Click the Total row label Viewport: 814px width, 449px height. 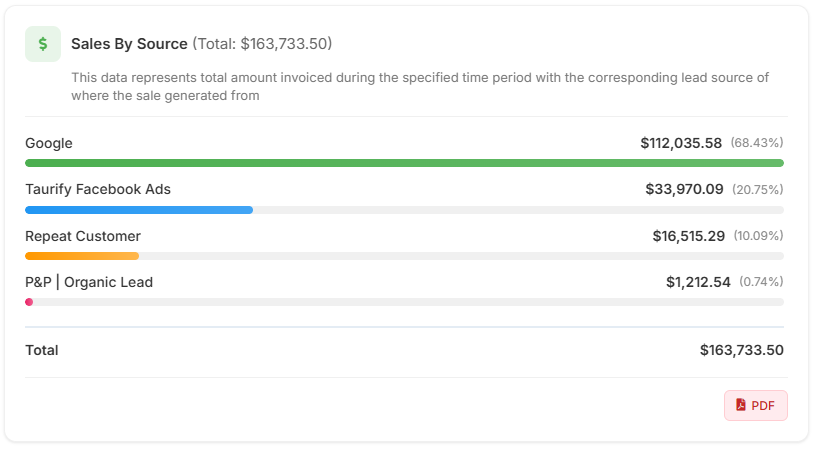pyautogui.click(x=42, y=350)
